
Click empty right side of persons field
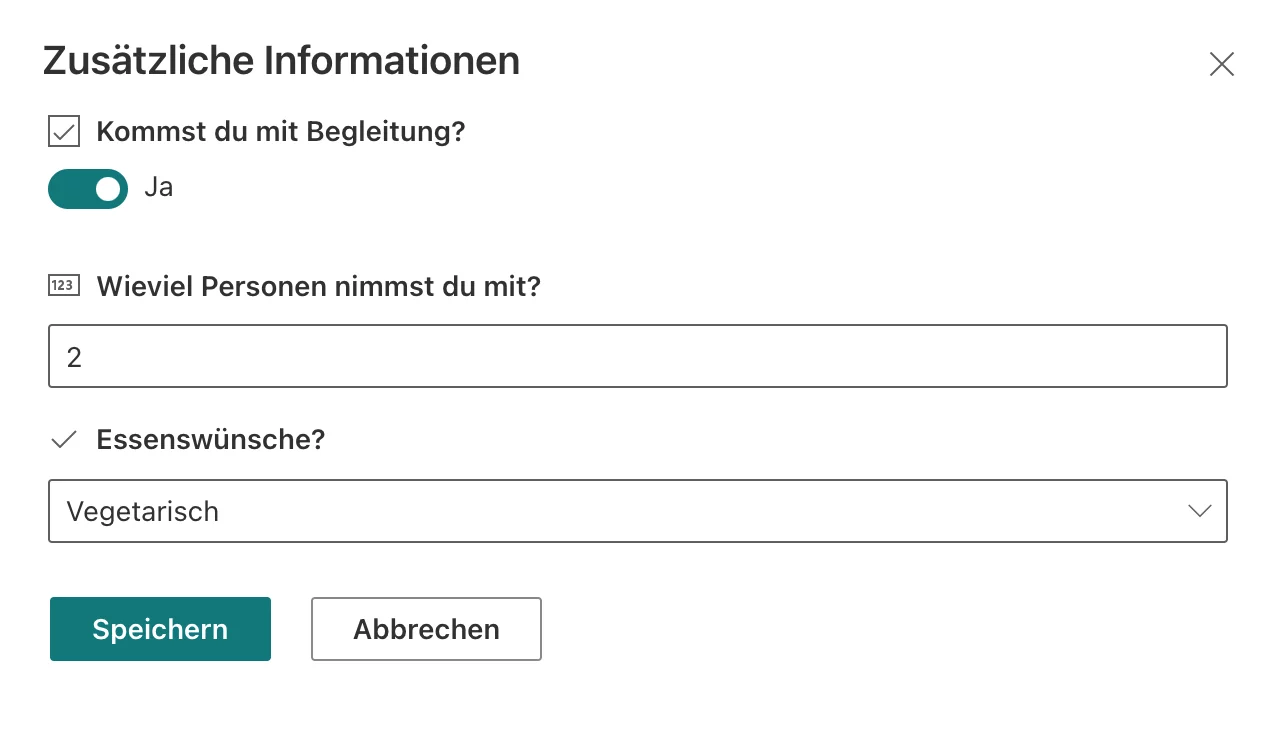pyautogui.click(x=1000, y=356)
